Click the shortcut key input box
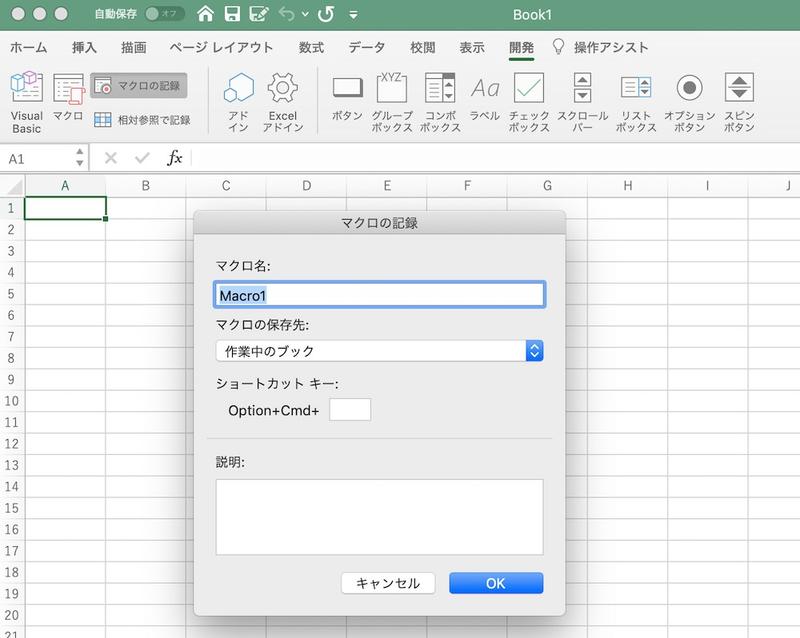This screenshot has height=638, width=800. tap(350, 409)
